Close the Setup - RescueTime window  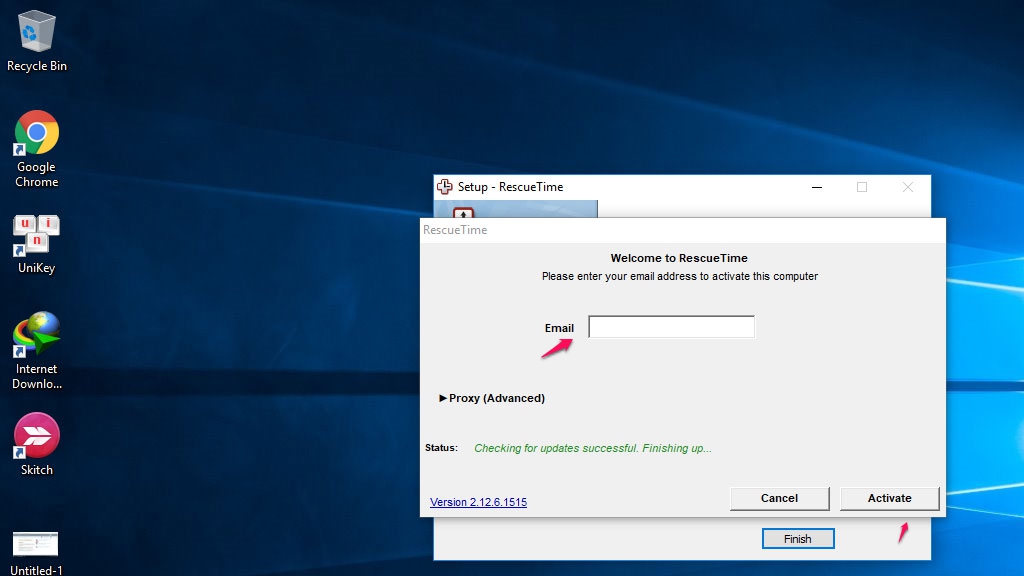(908, 187)
